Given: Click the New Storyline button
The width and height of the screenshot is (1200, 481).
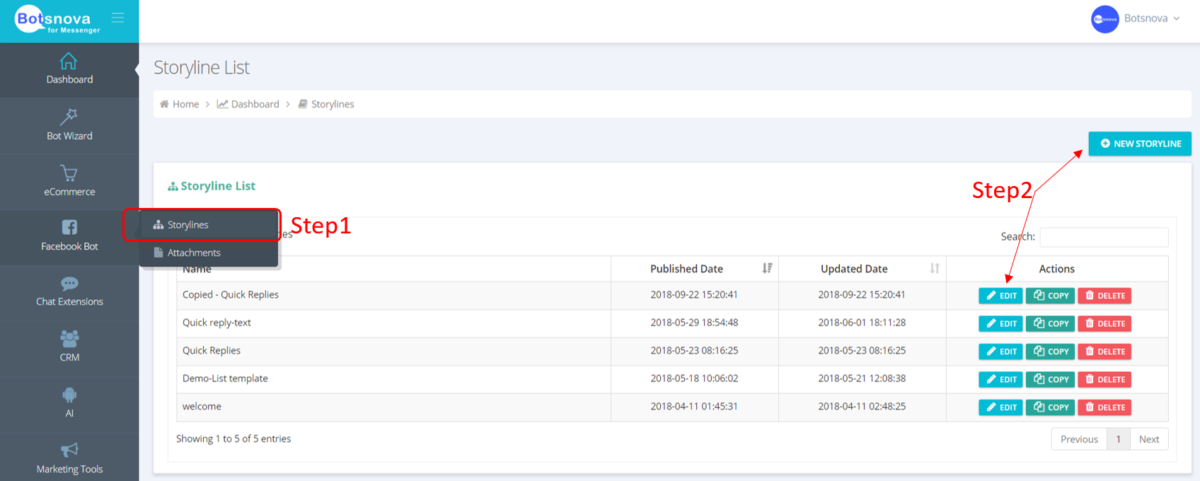Looking at the screenshot, I should click(x=1139, y=144).
